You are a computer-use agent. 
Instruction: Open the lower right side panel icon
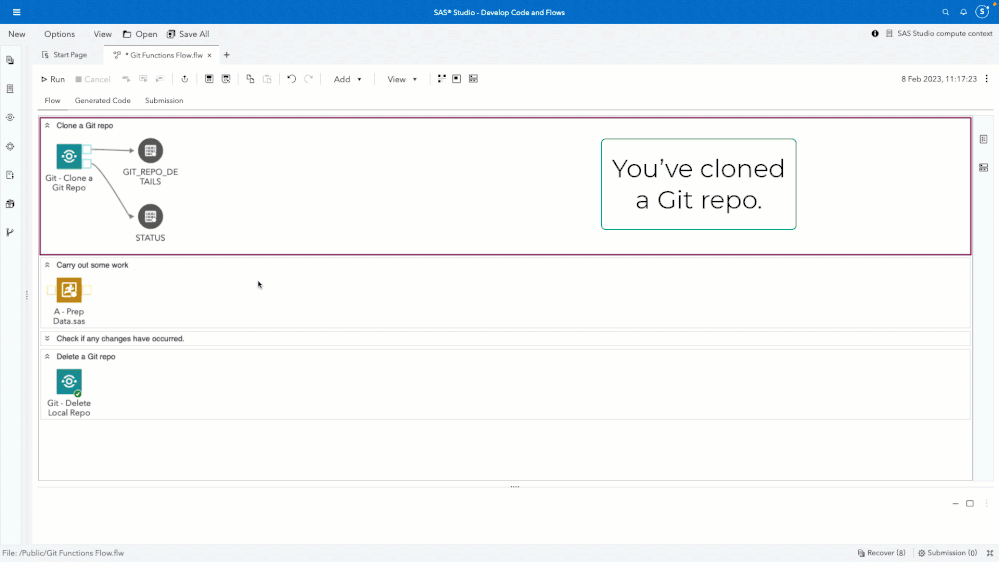(984, 168)
